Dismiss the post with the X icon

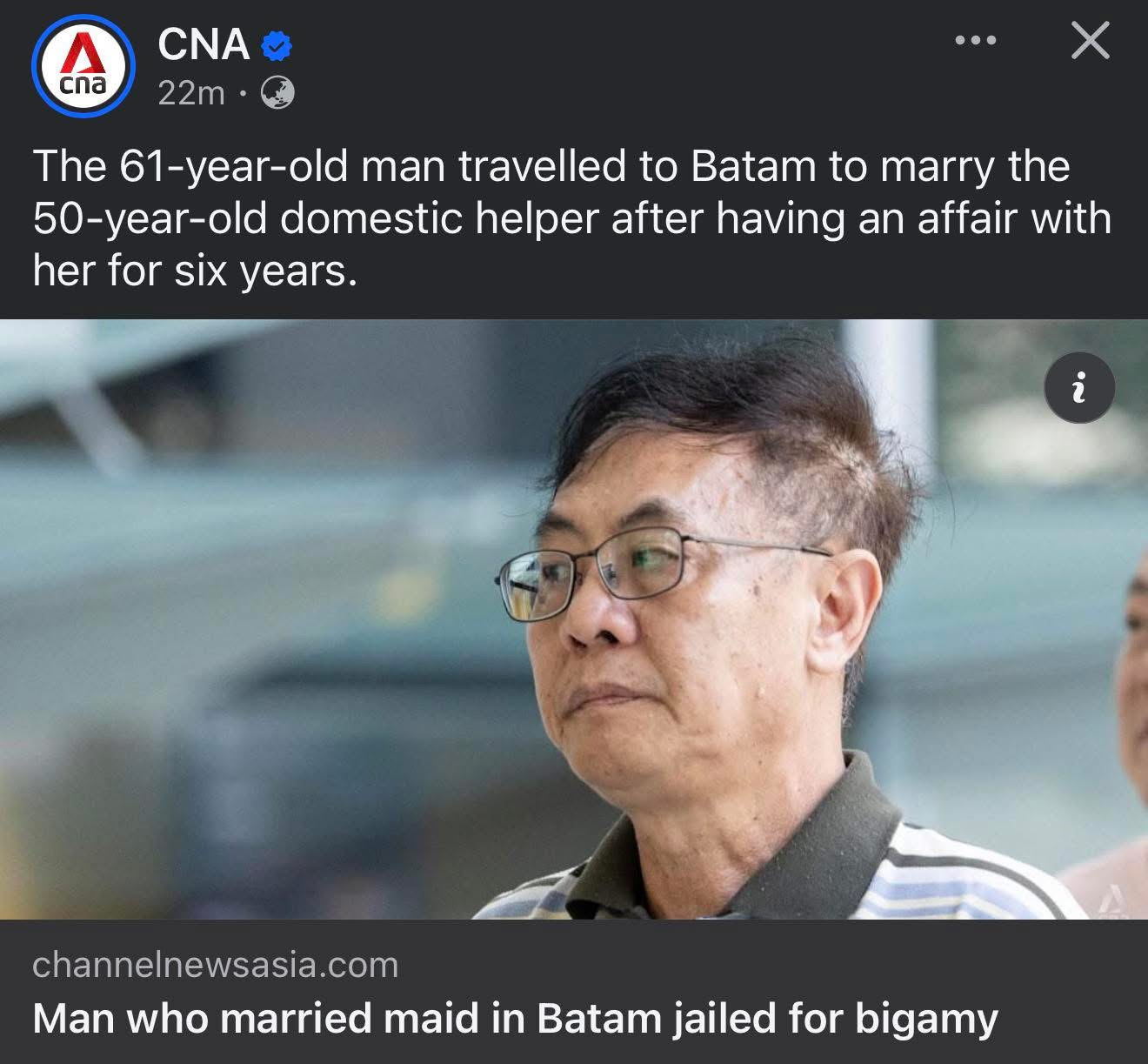coord(1090,40)
